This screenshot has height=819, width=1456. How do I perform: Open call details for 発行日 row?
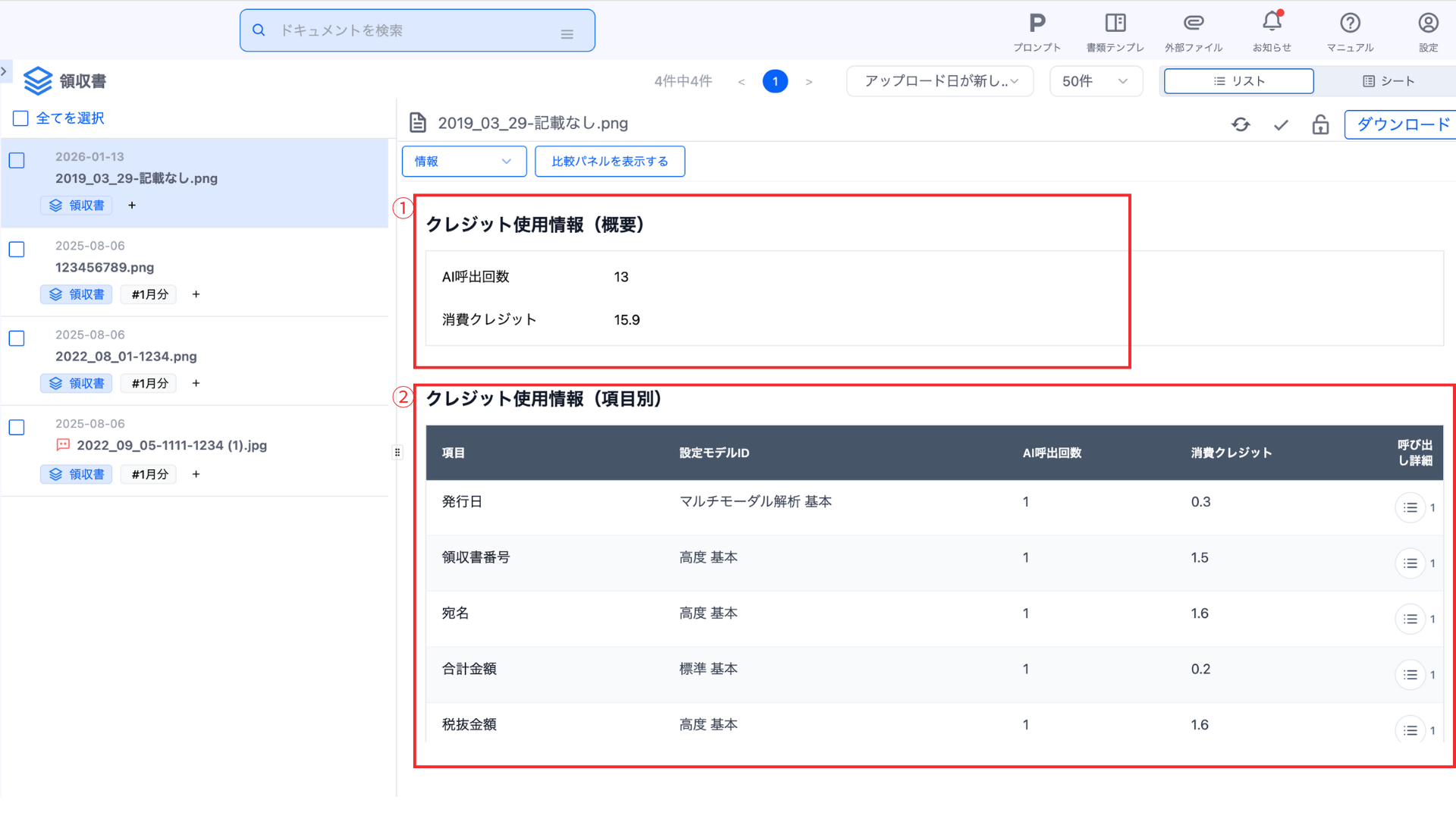[1410, 507]
